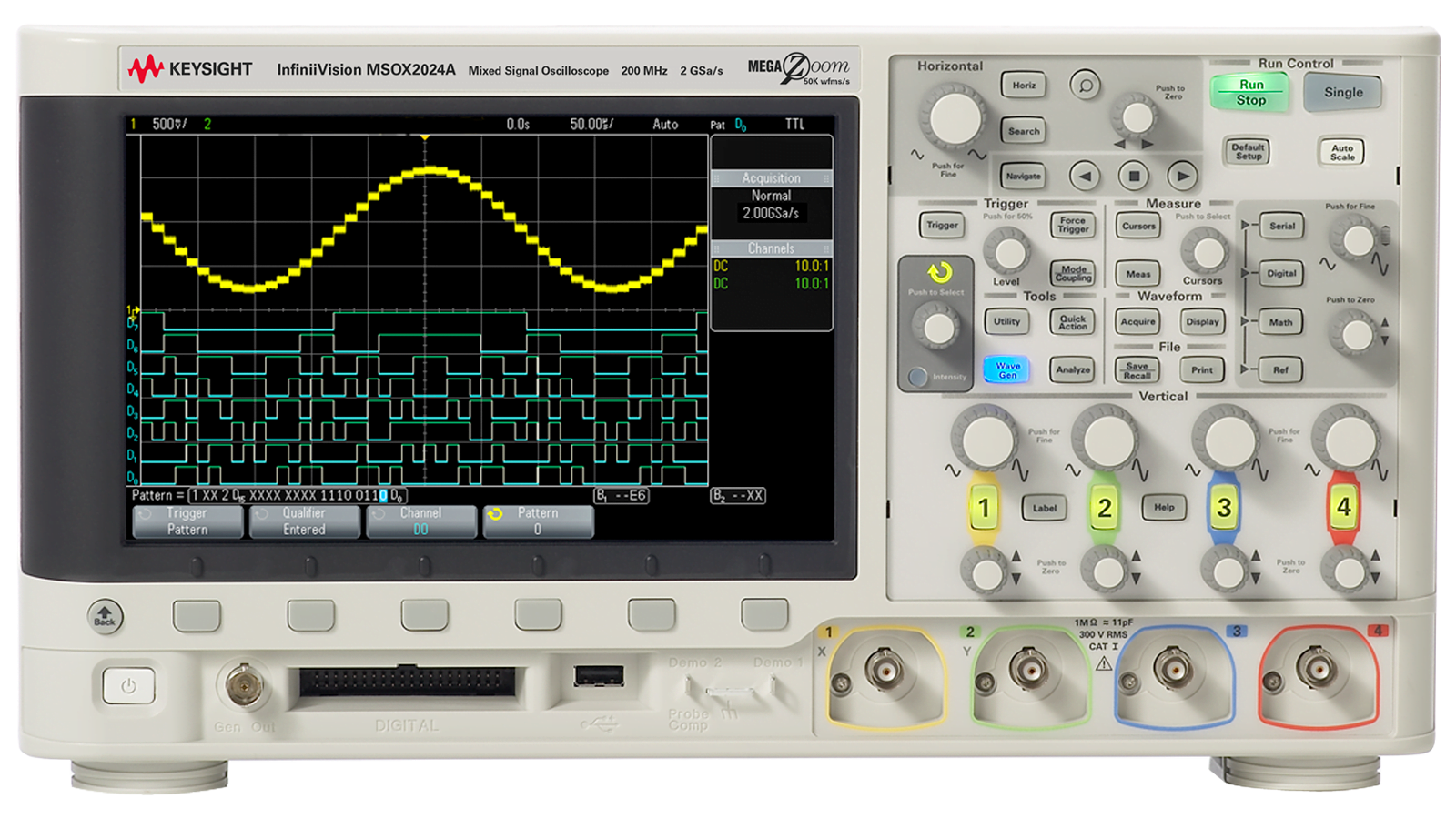Click the navigate play (right arrow) button
Viewport: 1456px width, 819px height.
1182,176
